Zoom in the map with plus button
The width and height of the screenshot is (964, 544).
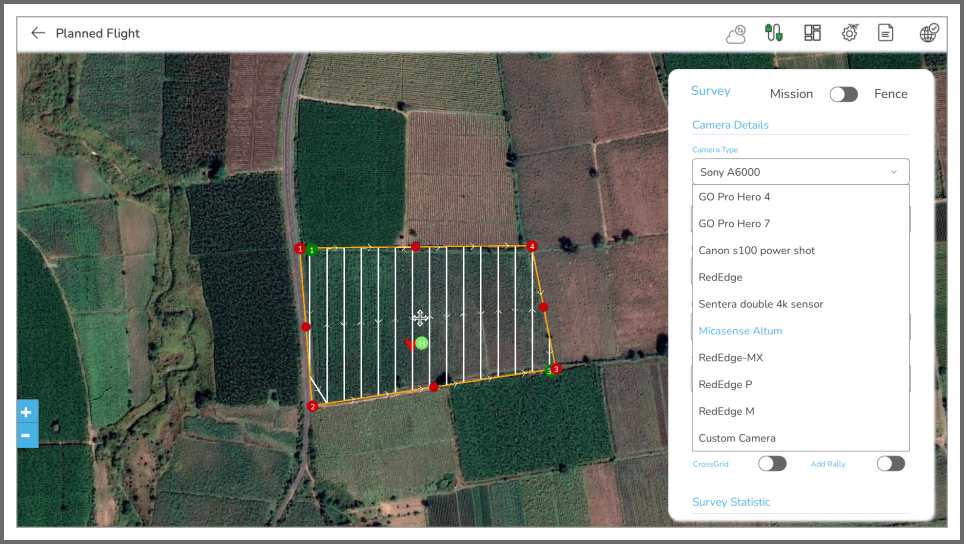(26, 412)
